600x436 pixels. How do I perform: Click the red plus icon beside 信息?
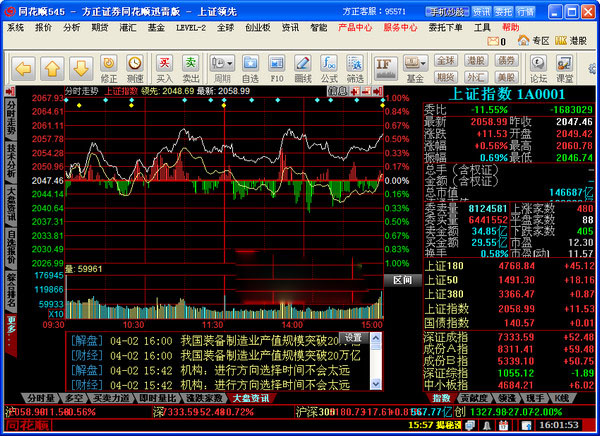click(355, 91)
